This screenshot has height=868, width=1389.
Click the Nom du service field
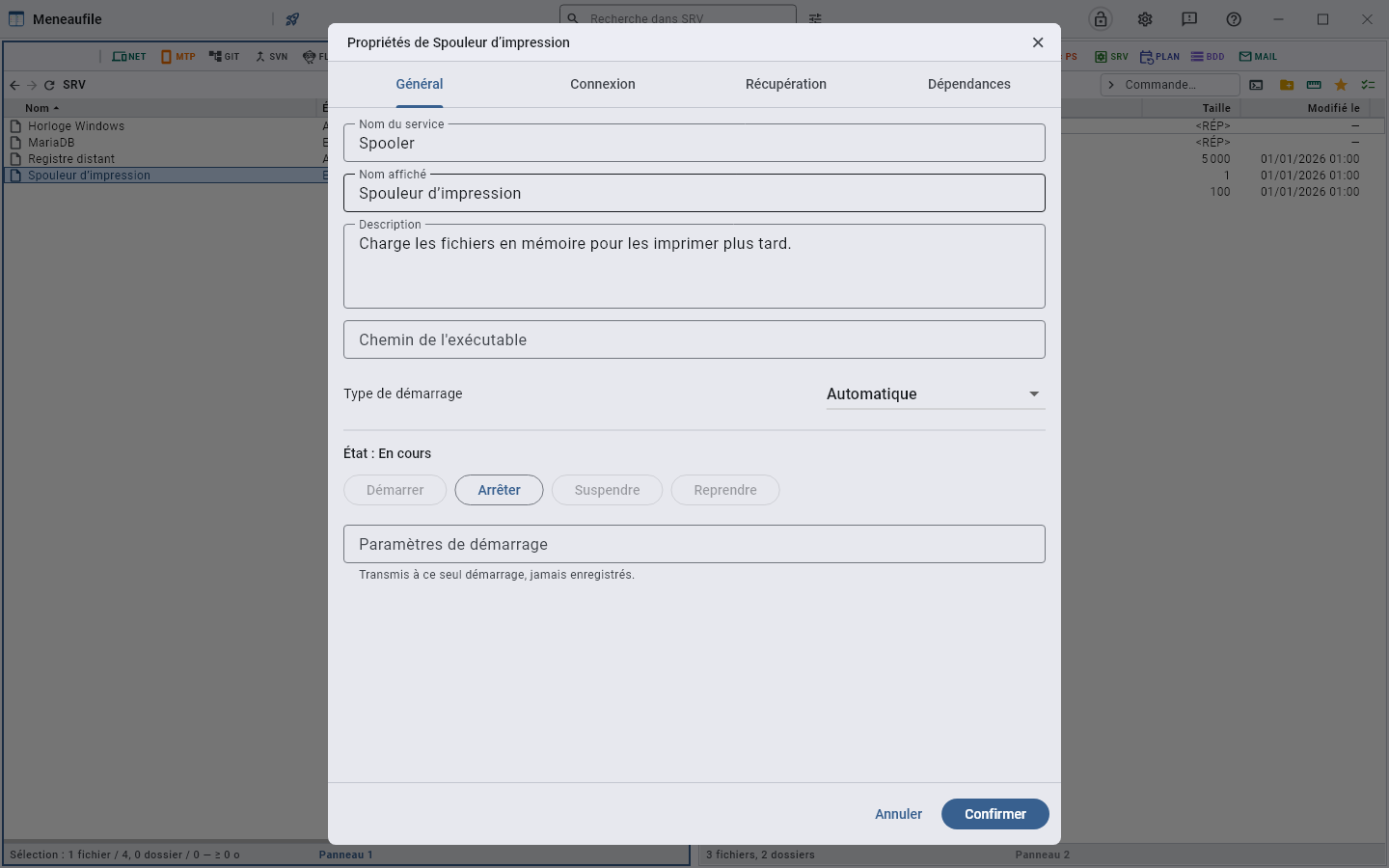(x=694, y=143)
